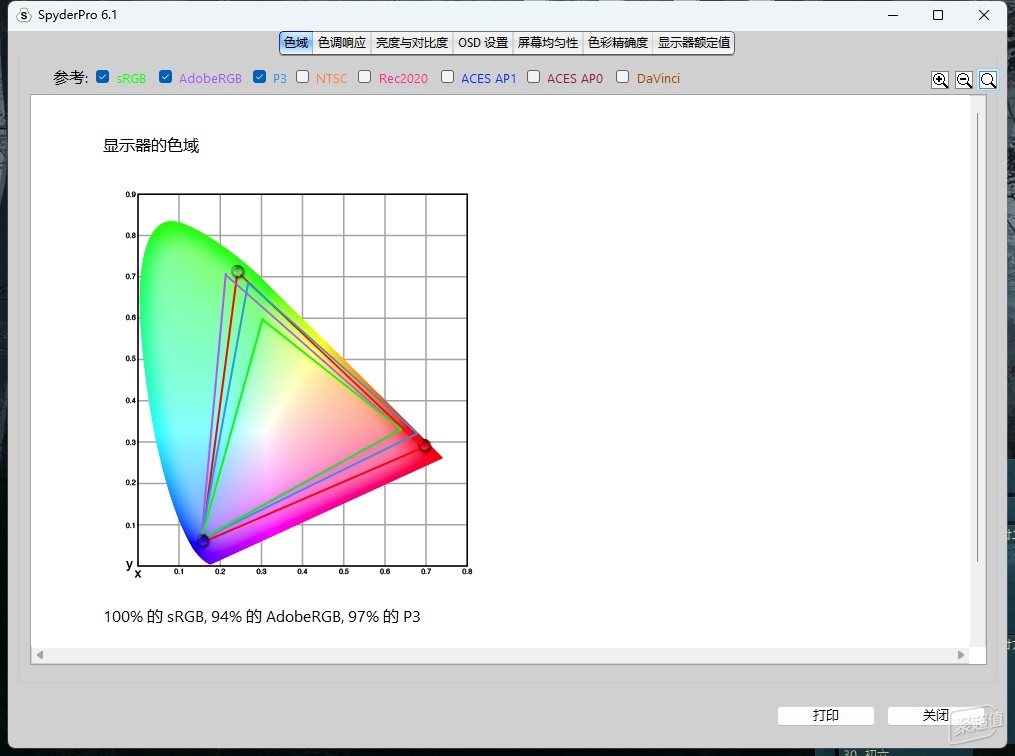Click the vertical scrollbar in report pane
1015x756 pixels.
pos(977,337)
